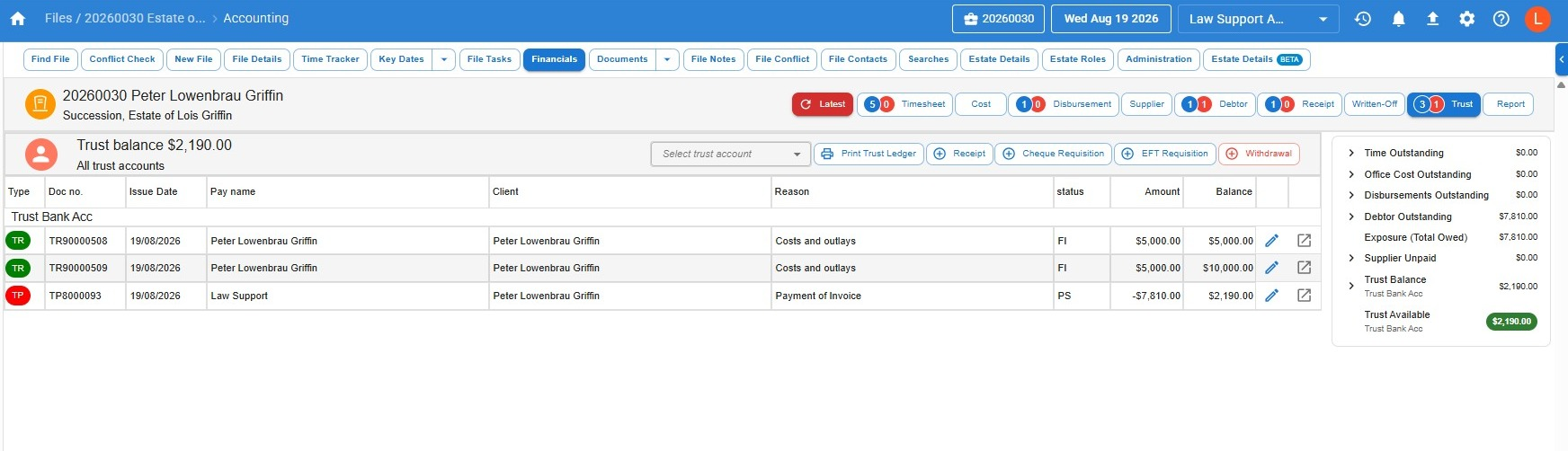Screen dimensions: 1568x451
Task: Open the Written-Off tab
Action: coord(1375,104)
